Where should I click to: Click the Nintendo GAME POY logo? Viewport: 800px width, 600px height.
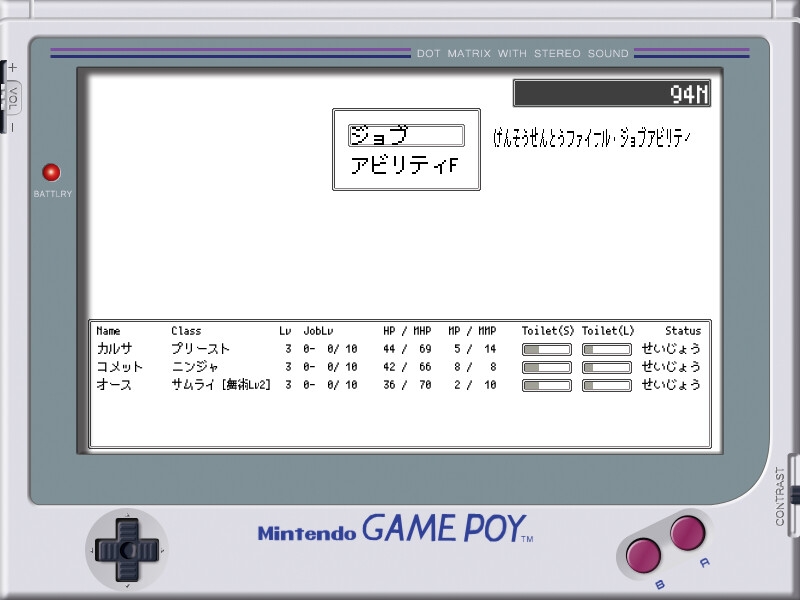coord(395,529)
